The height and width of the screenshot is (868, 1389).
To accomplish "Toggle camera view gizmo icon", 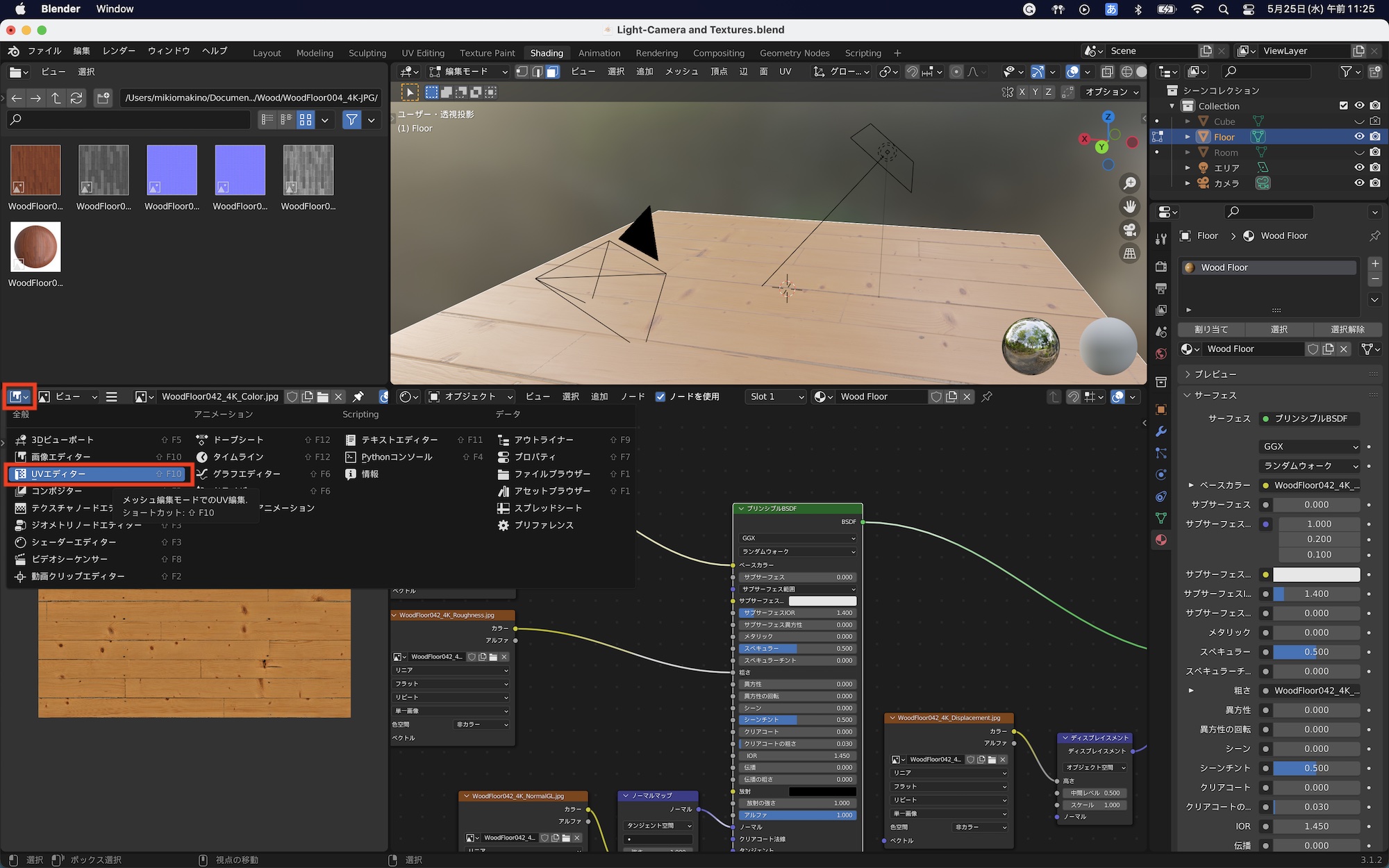I will (x=1130, y=231).
